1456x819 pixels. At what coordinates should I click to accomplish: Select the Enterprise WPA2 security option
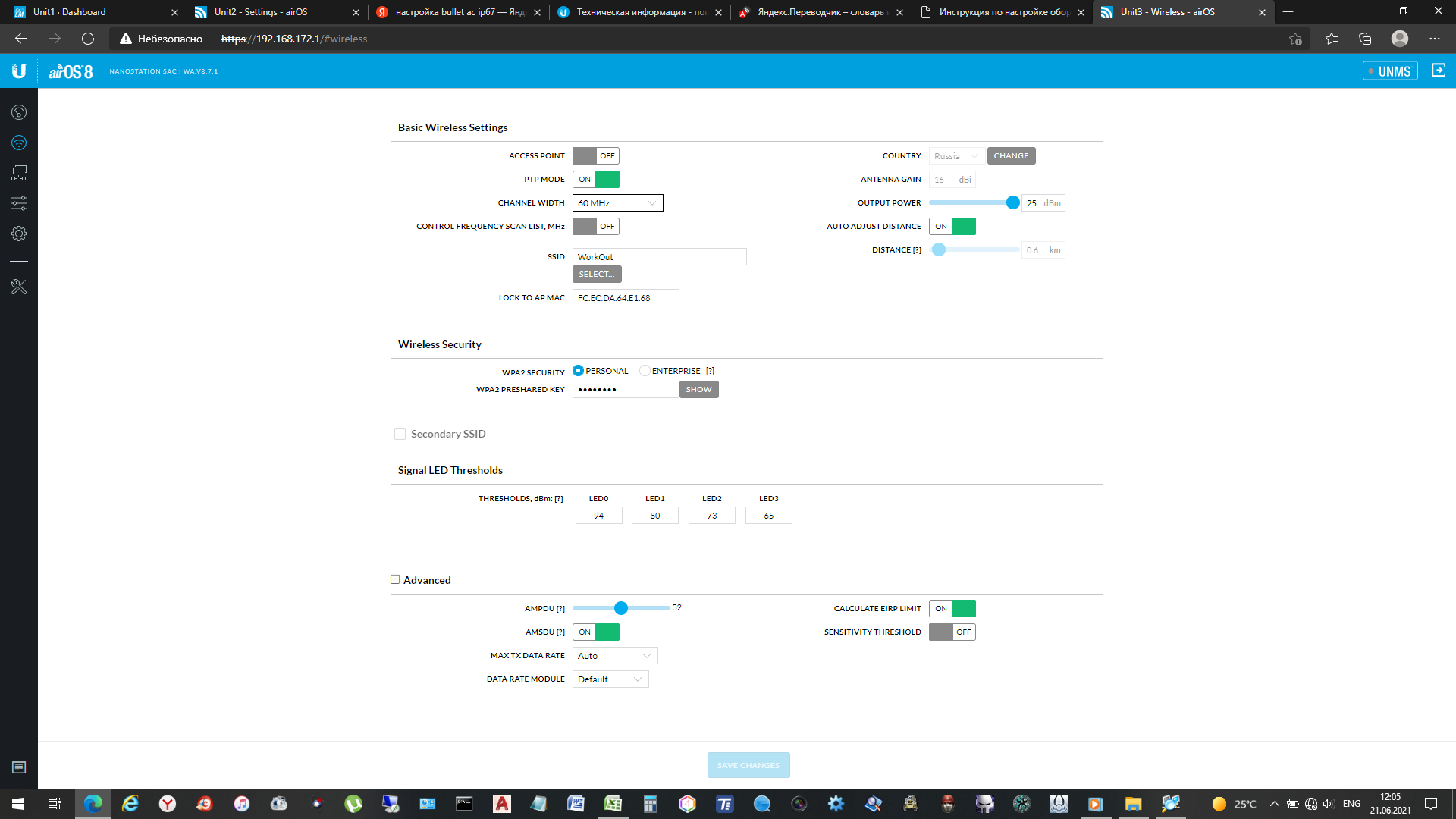coord(645,371)
